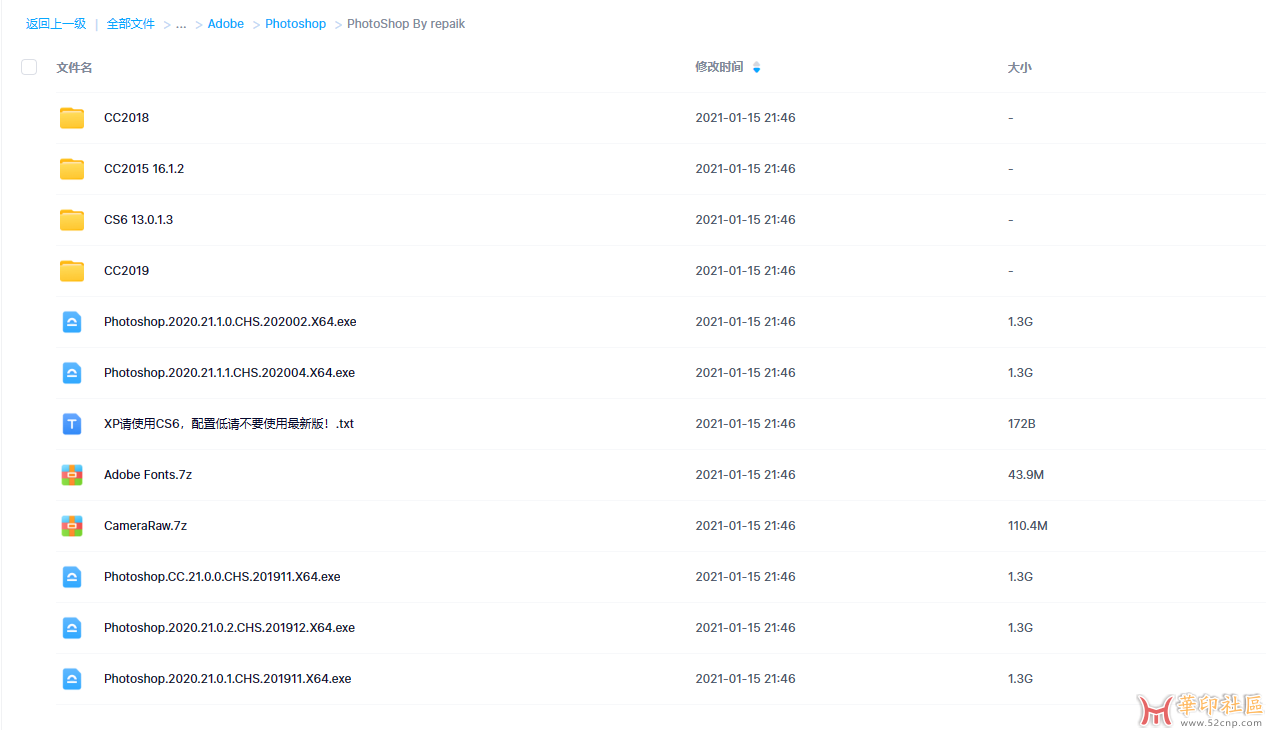The width and height of the screenshot is (1266, 730).
Task: Toggle the sort arrow next to 修改时间
Action: click(756, 68)
